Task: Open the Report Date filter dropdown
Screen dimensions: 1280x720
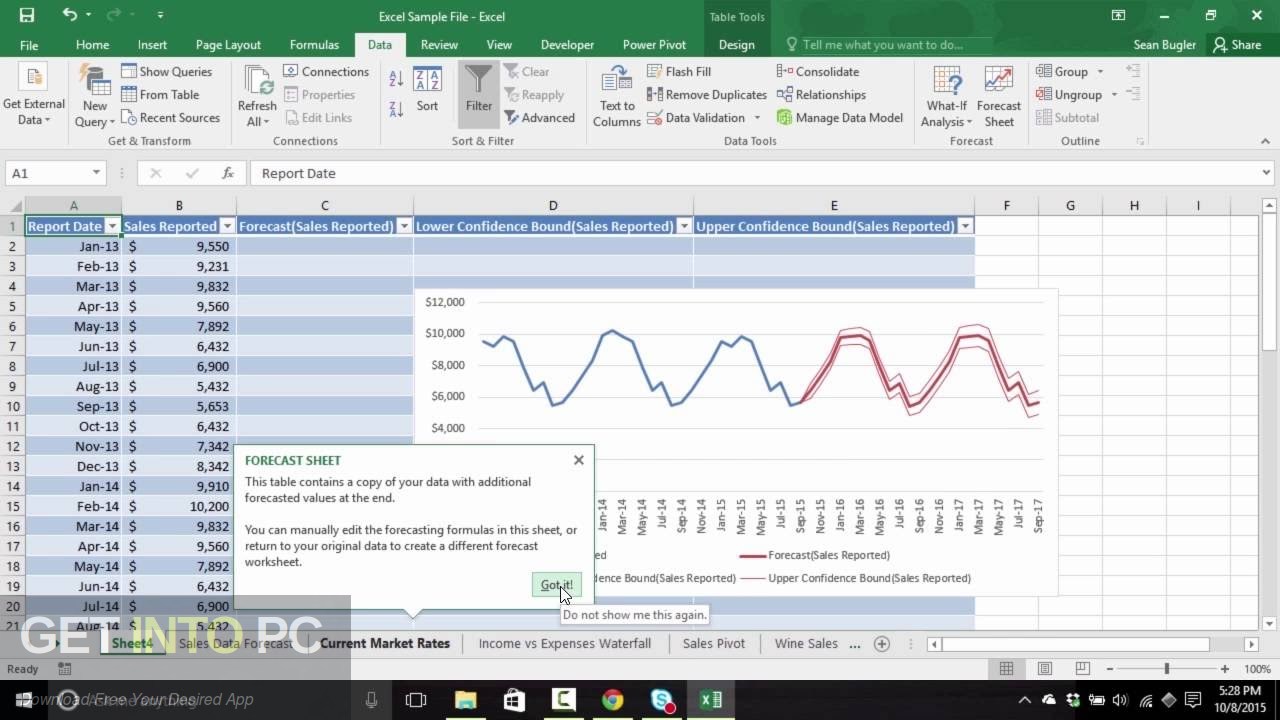Action: 112,226
